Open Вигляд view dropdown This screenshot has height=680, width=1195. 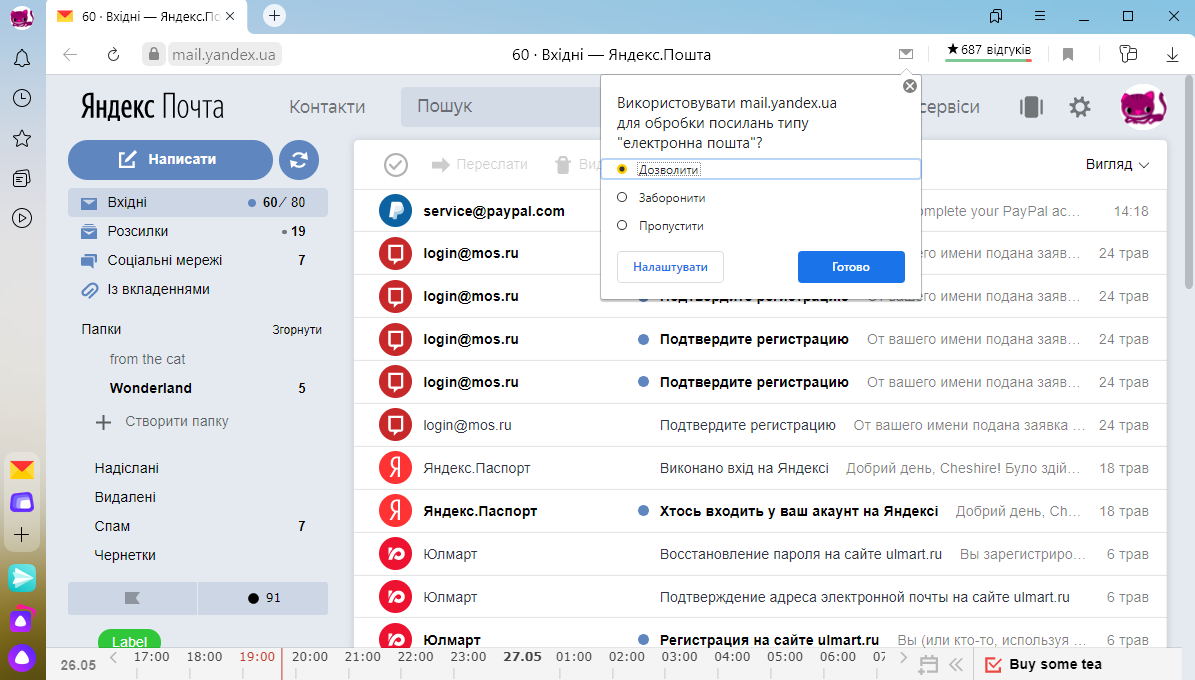pyautogui.click(x=1117, y=165)
